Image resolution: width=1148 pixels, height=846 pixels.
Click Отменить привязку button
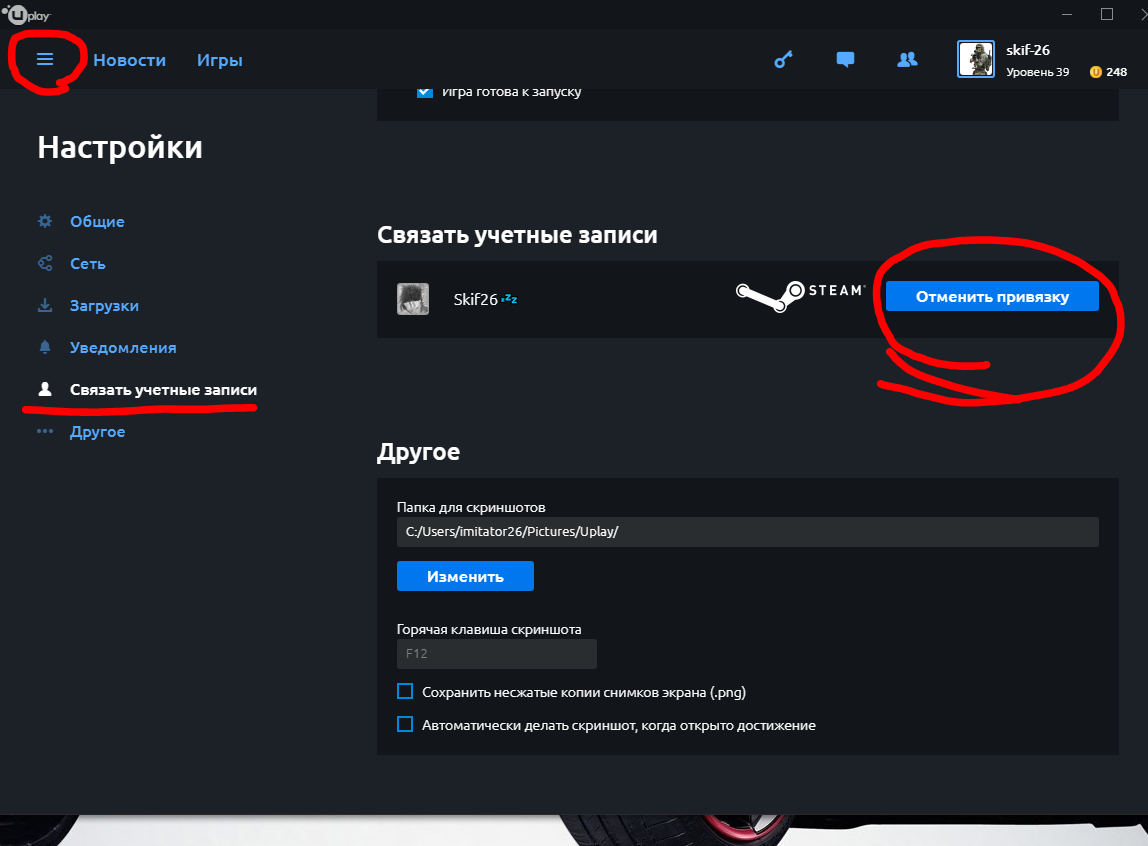click(992, 296)
